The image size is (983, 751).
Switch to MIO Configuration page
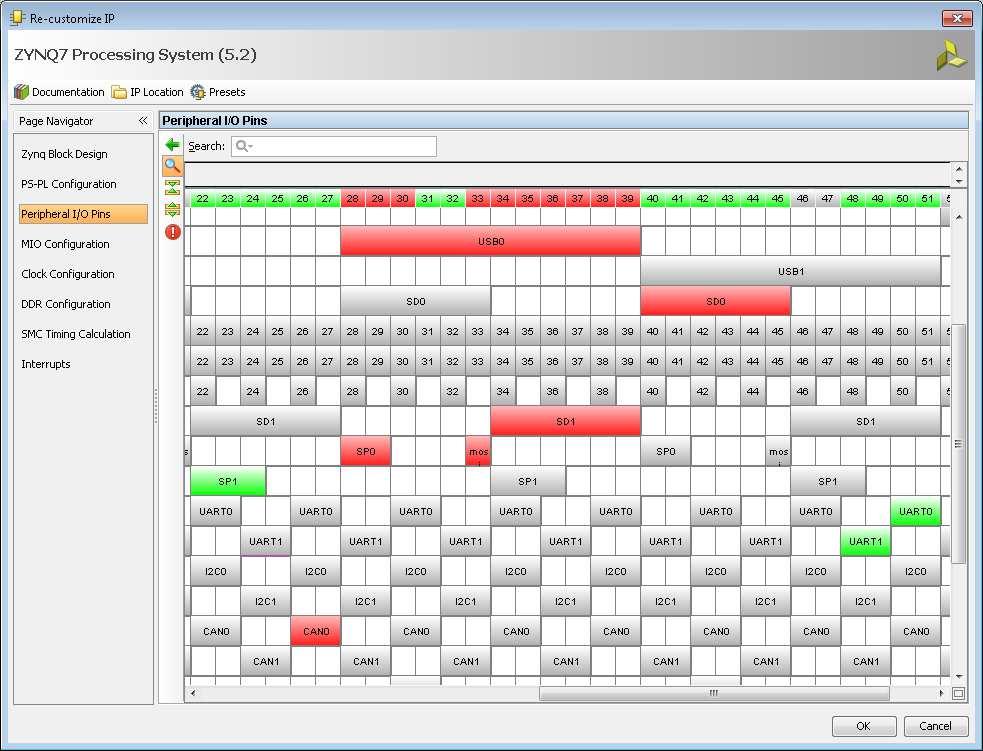(65, 244)
